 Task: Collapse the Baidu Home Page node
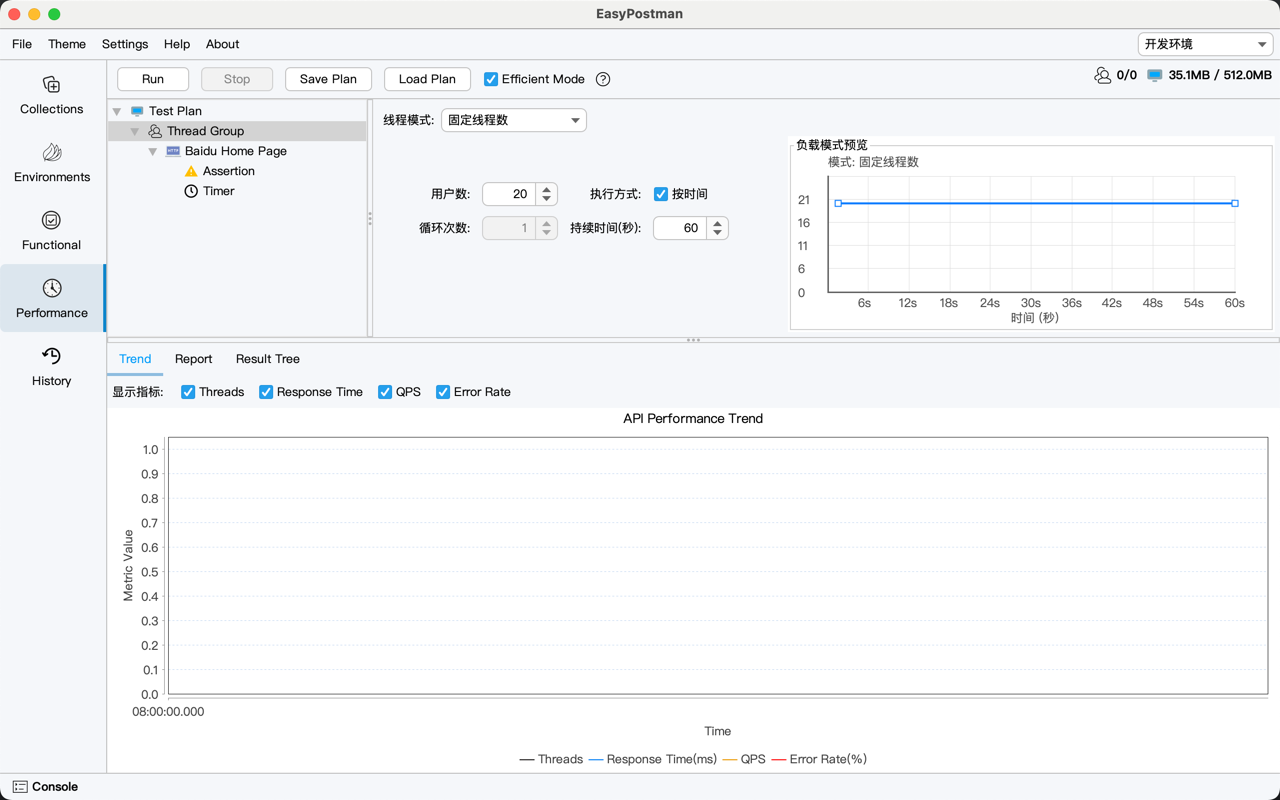coord(153,151)
